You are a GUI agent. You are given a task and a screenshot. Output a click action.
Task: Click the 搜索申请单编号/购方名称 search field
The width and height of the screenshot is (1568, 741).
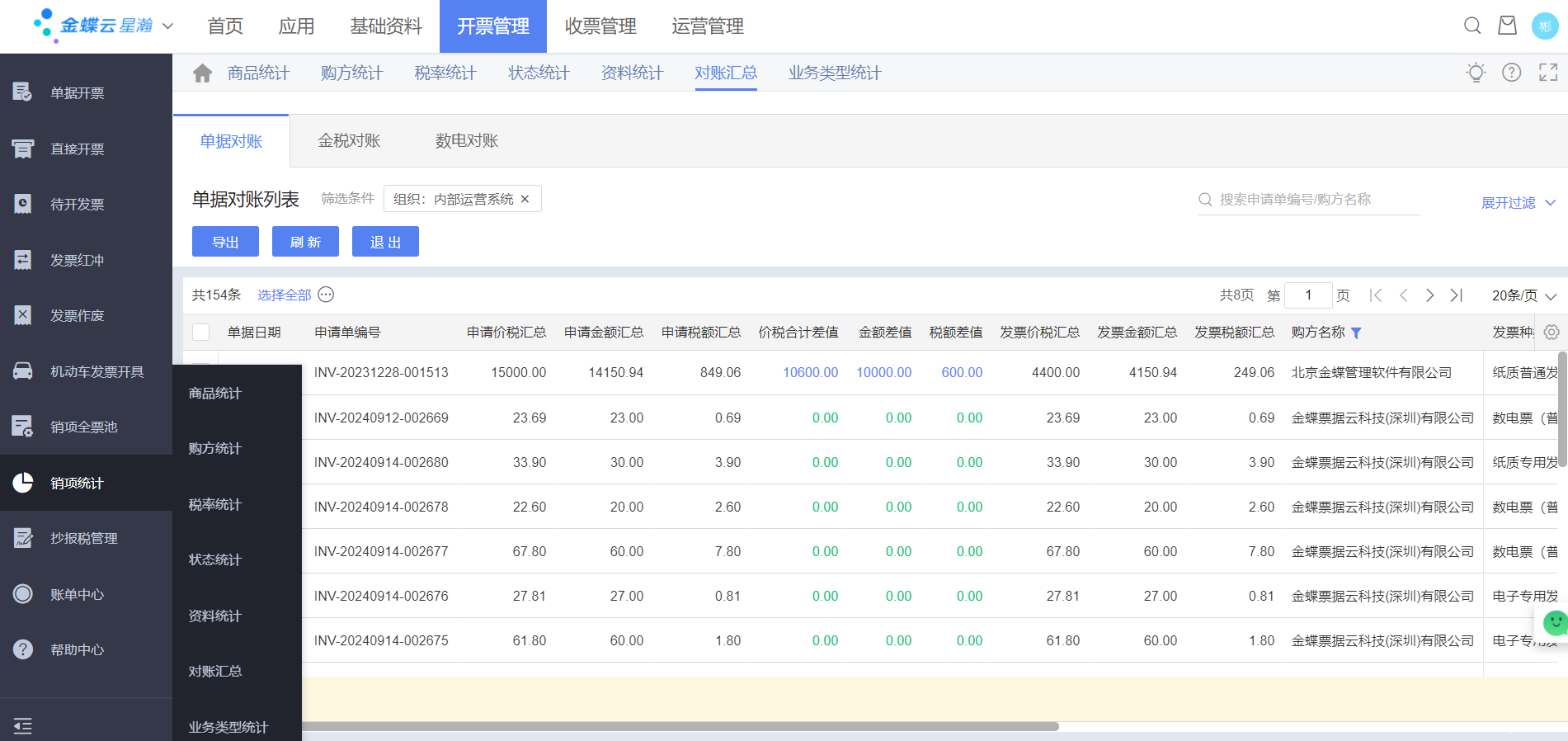click(x=1309, y=200)
